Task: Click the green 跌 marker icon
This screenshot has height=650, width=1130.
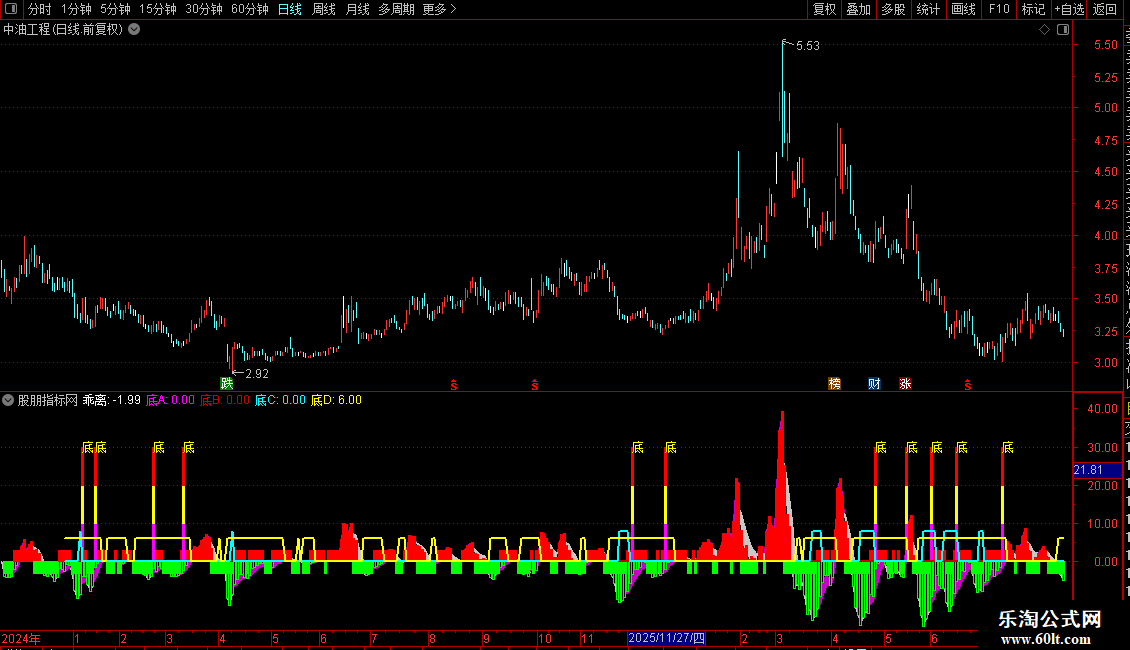Action: click(x=227, y=383)
